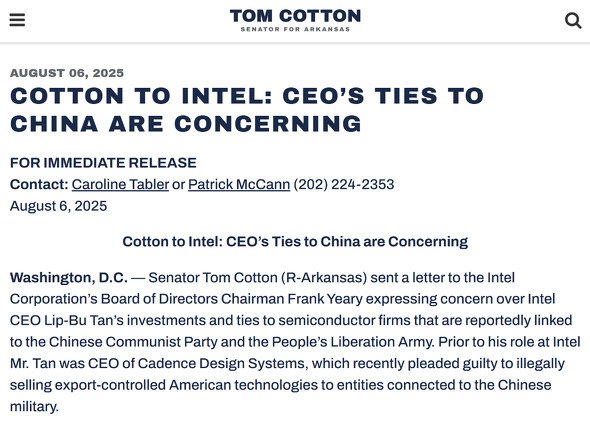The width and height of the screenshot is (590, 425).
Task: Select the 'Senator for Arkansas' tagline
Action: click(295, 29)
